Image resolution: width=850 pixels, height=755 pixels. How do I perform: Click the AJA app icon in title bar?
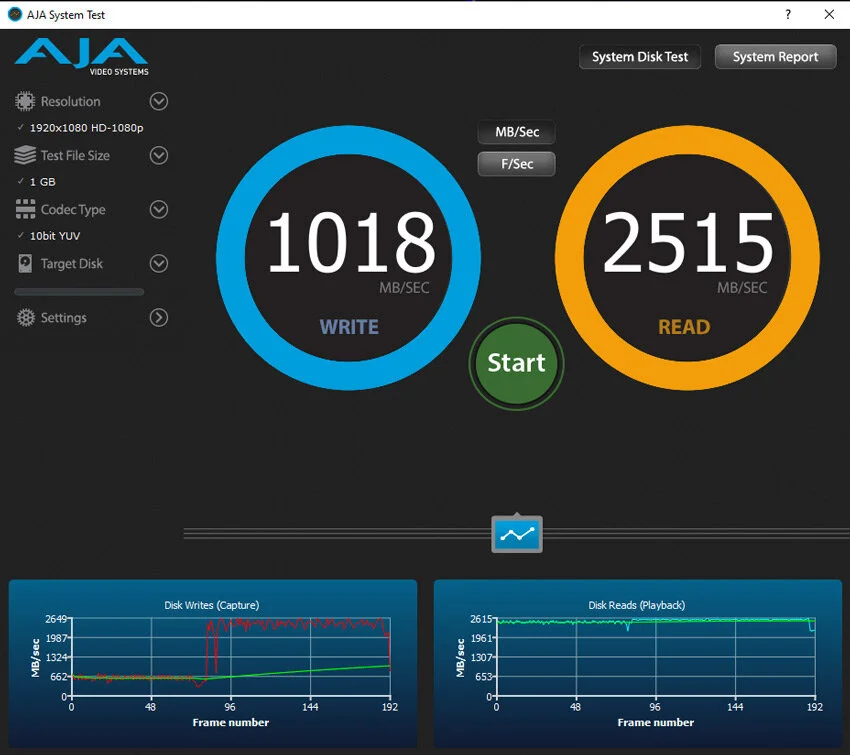[x=15, y=14]
